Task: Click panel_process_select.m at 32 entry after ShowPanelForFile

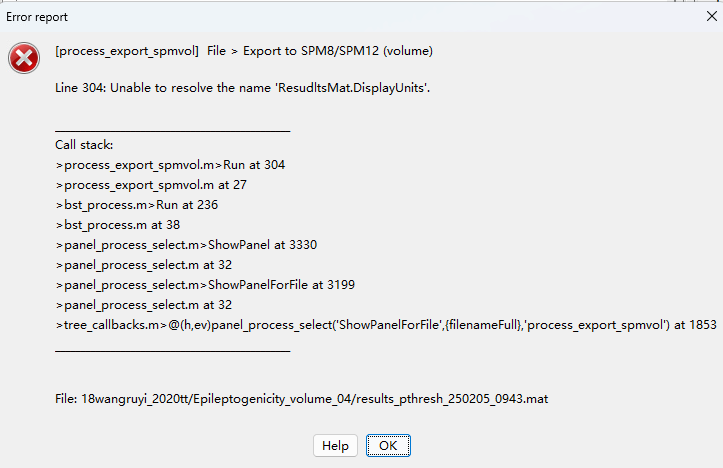Action: [144, 305]
